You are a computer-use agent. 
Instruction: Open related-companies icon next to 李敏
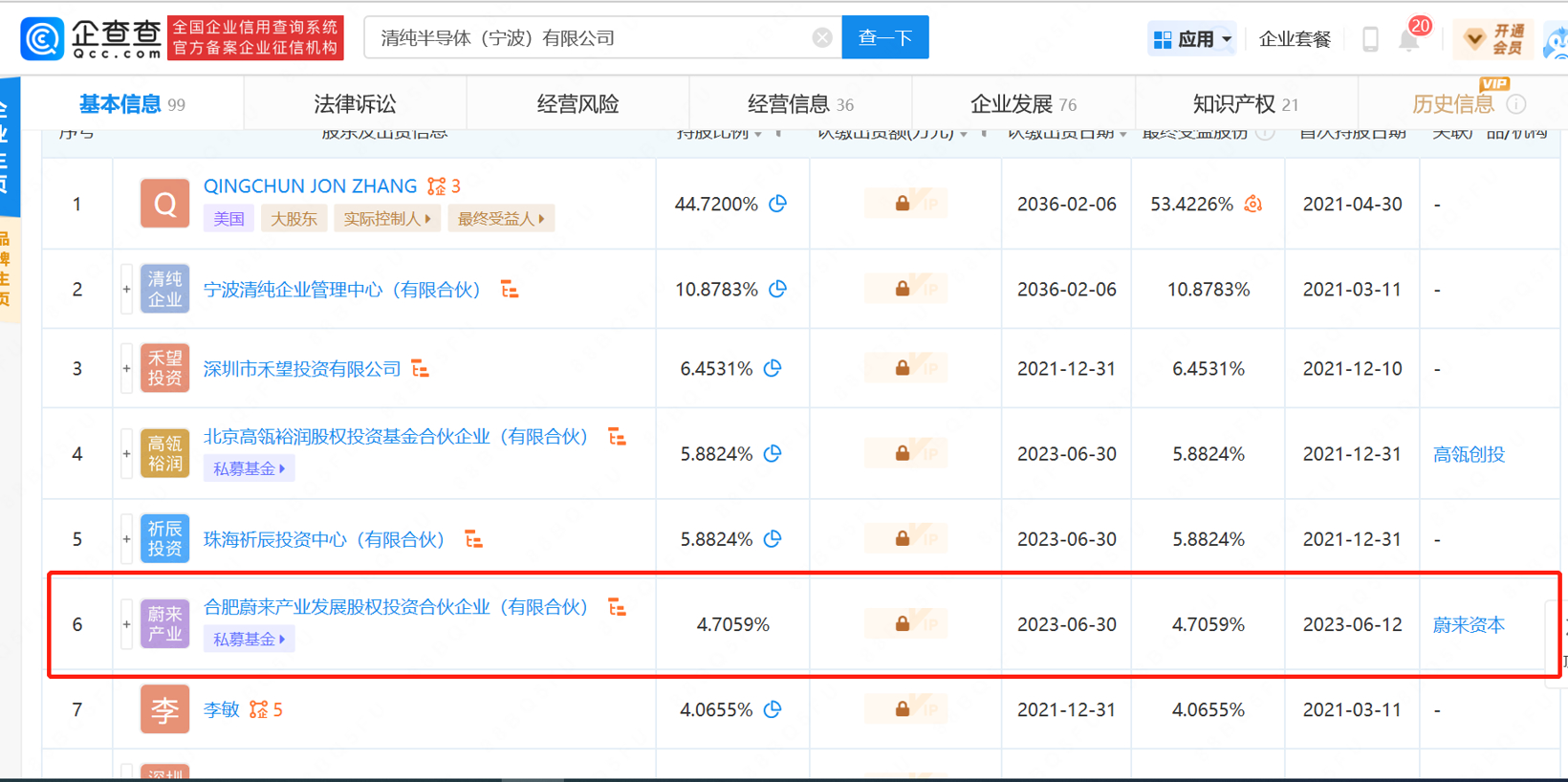[x=259, y=709]
